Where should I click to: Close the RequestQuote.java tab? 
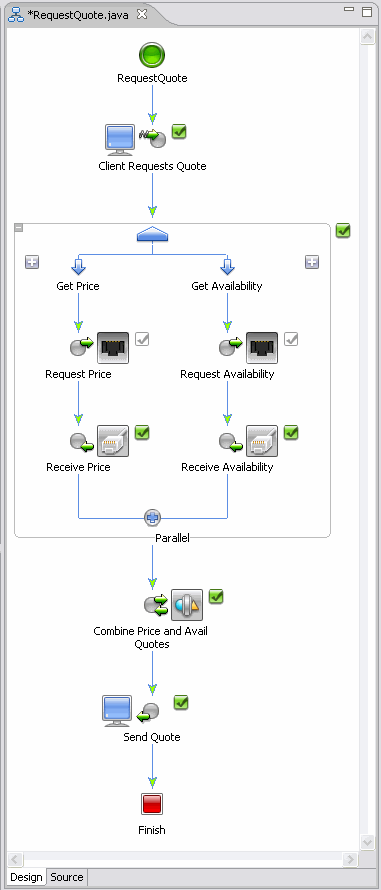tap(142, 14)
